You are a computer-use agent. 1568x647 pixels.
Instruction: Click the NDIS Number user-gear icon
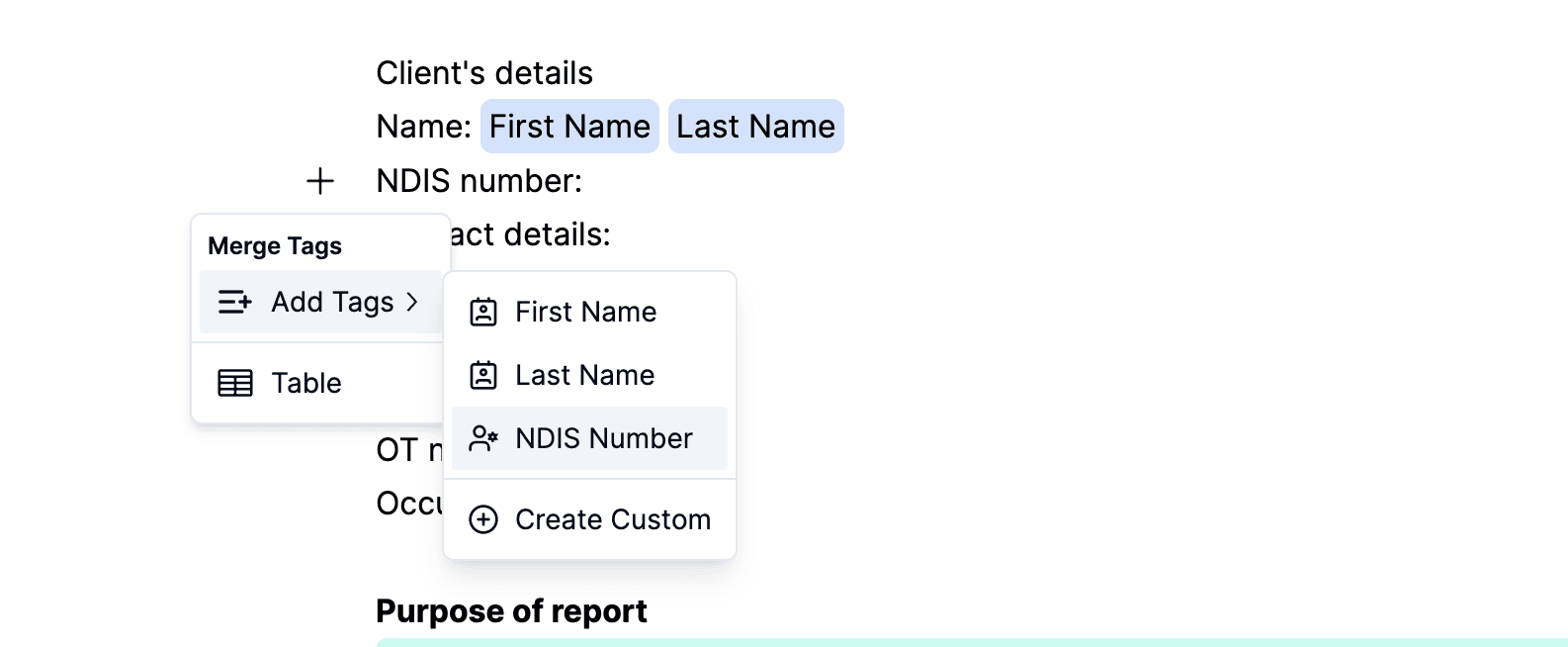pyautogui.click(x=483, y=438)
